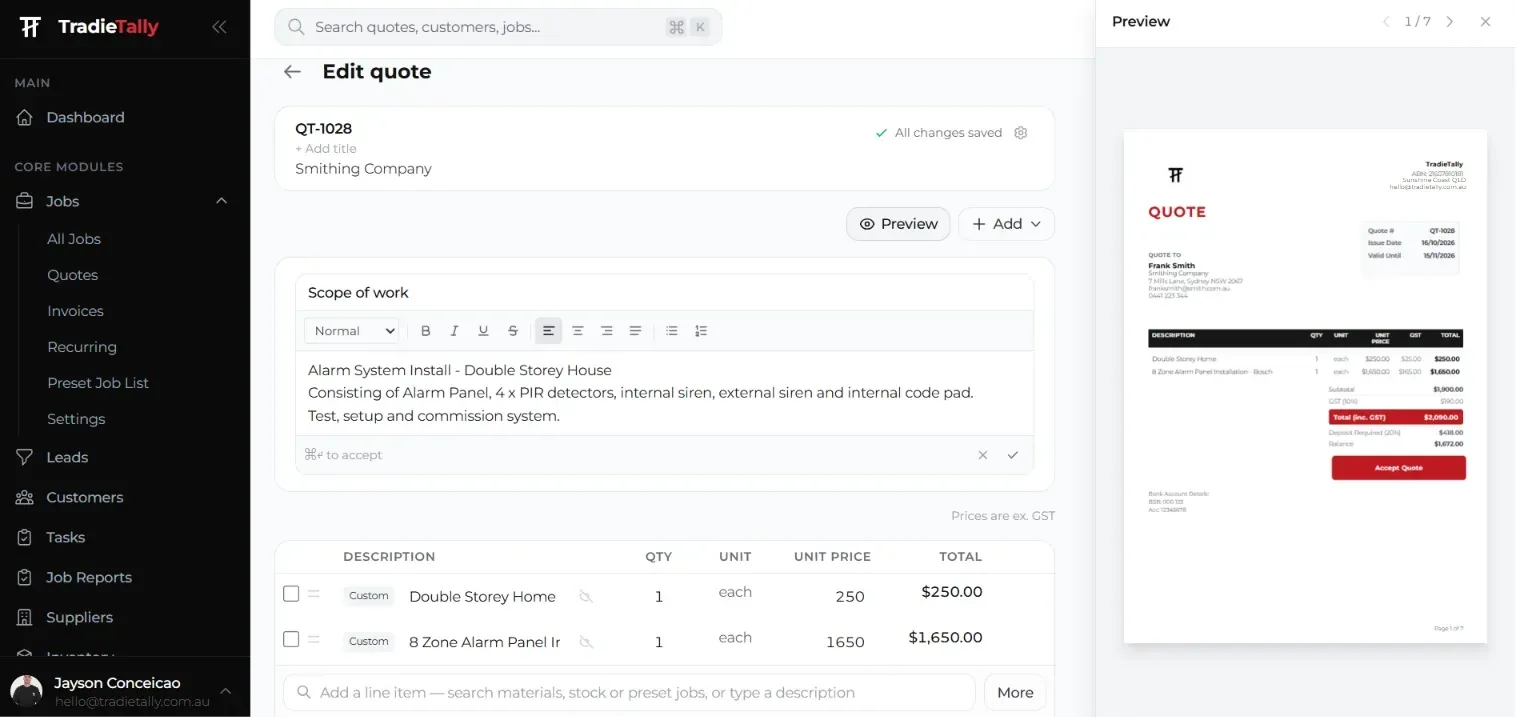Expand the Jayson Conceicao account menu
1516x717 pixels.
[x=225, y=691]
